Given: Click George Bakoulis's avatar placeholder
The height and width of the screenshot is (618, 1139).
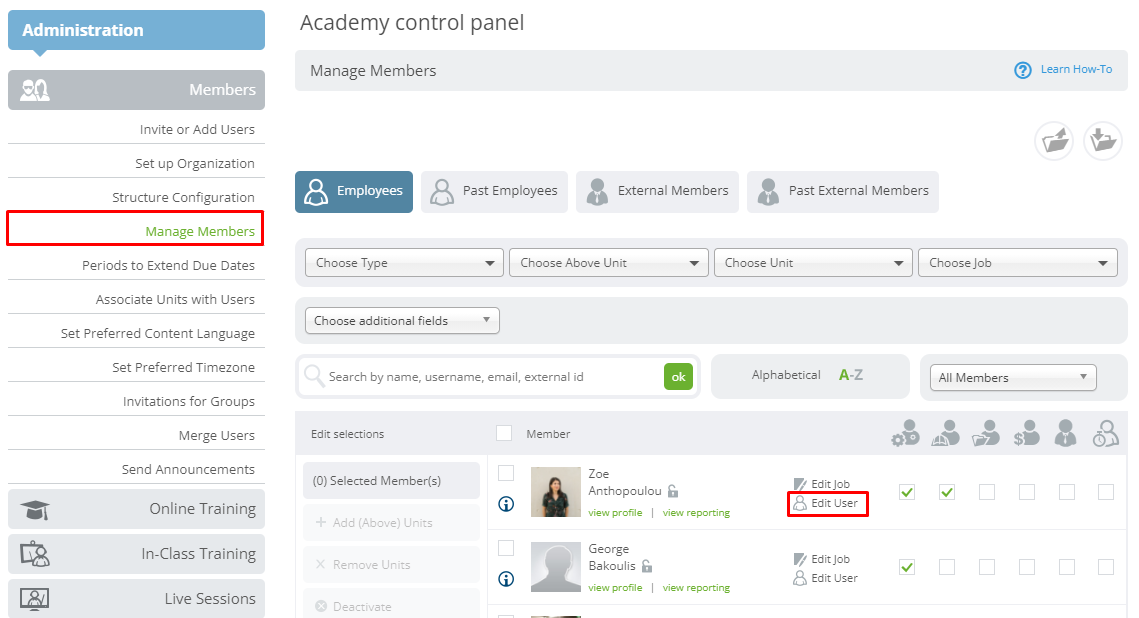Looking at the screenshot, I should [556, 566].
